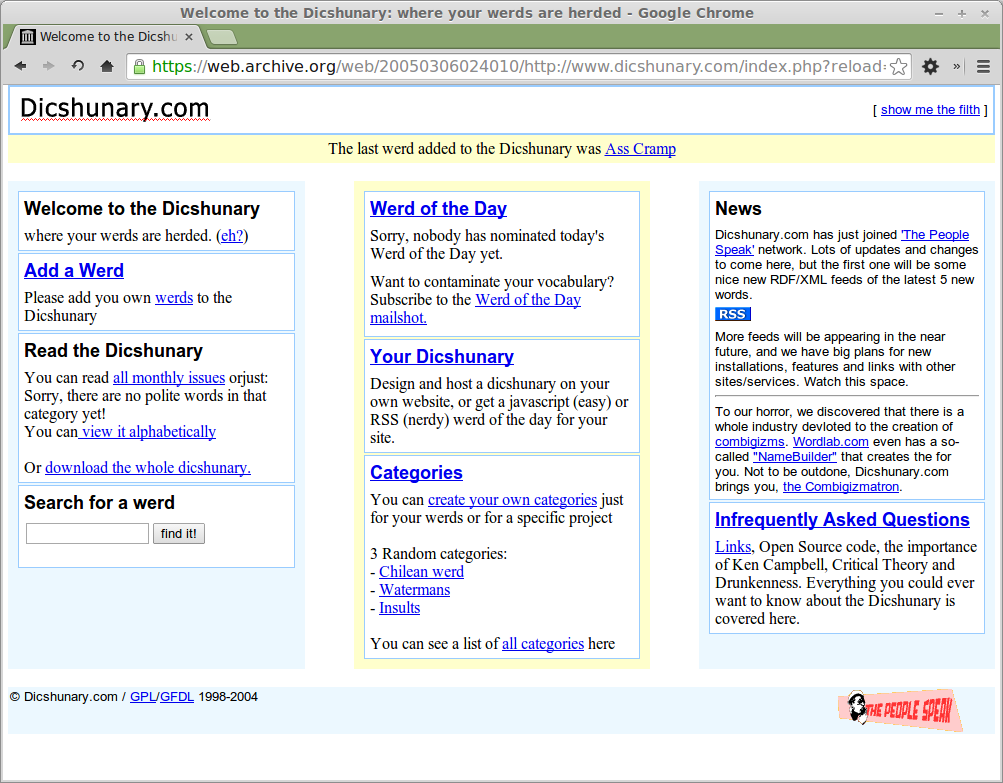Open the gear extension icon in toolbar

pos(930,67)
